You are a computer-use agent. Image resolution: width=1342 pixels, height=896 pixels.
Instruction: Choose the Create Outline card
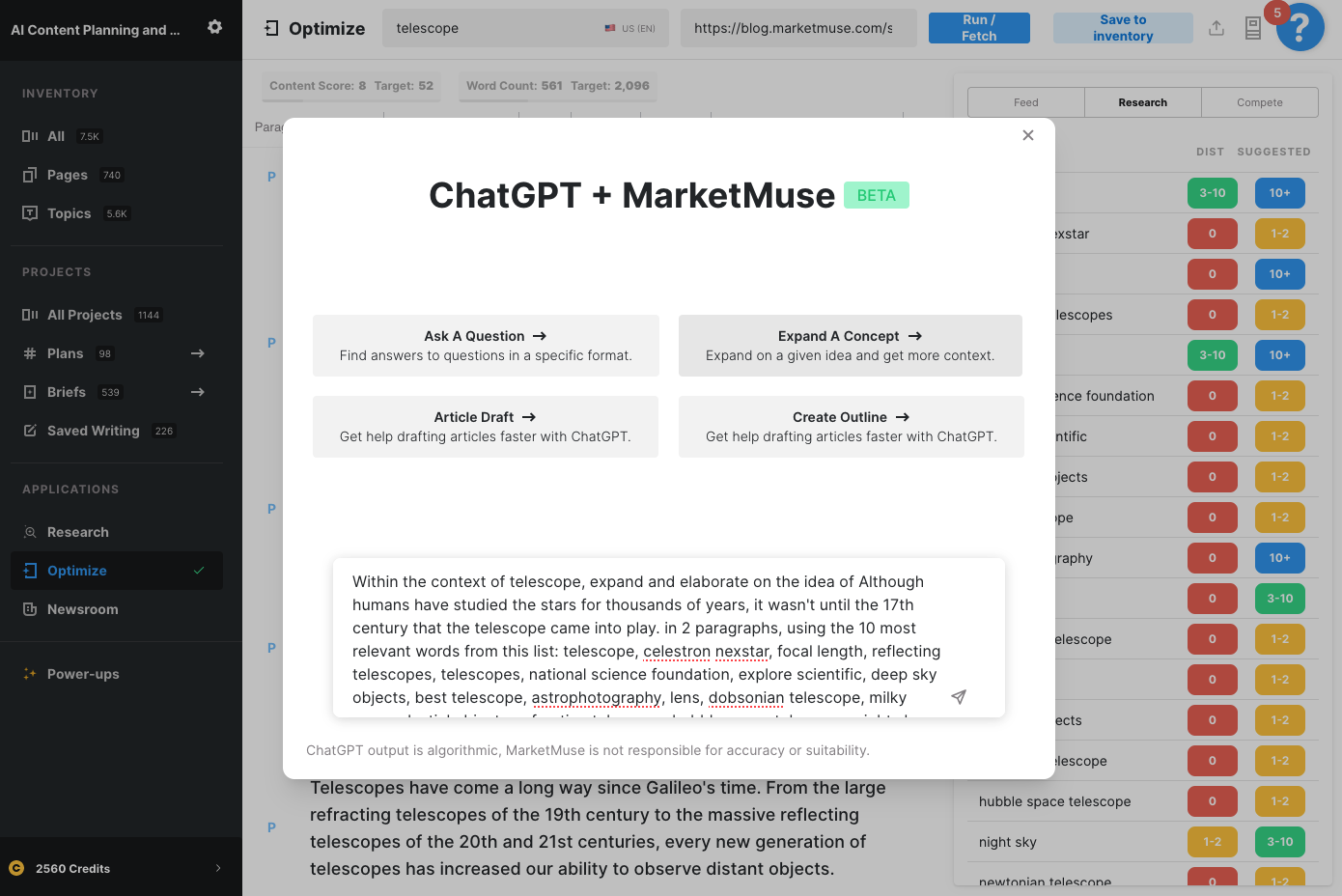pyautogui.click(x=852, y=427)
